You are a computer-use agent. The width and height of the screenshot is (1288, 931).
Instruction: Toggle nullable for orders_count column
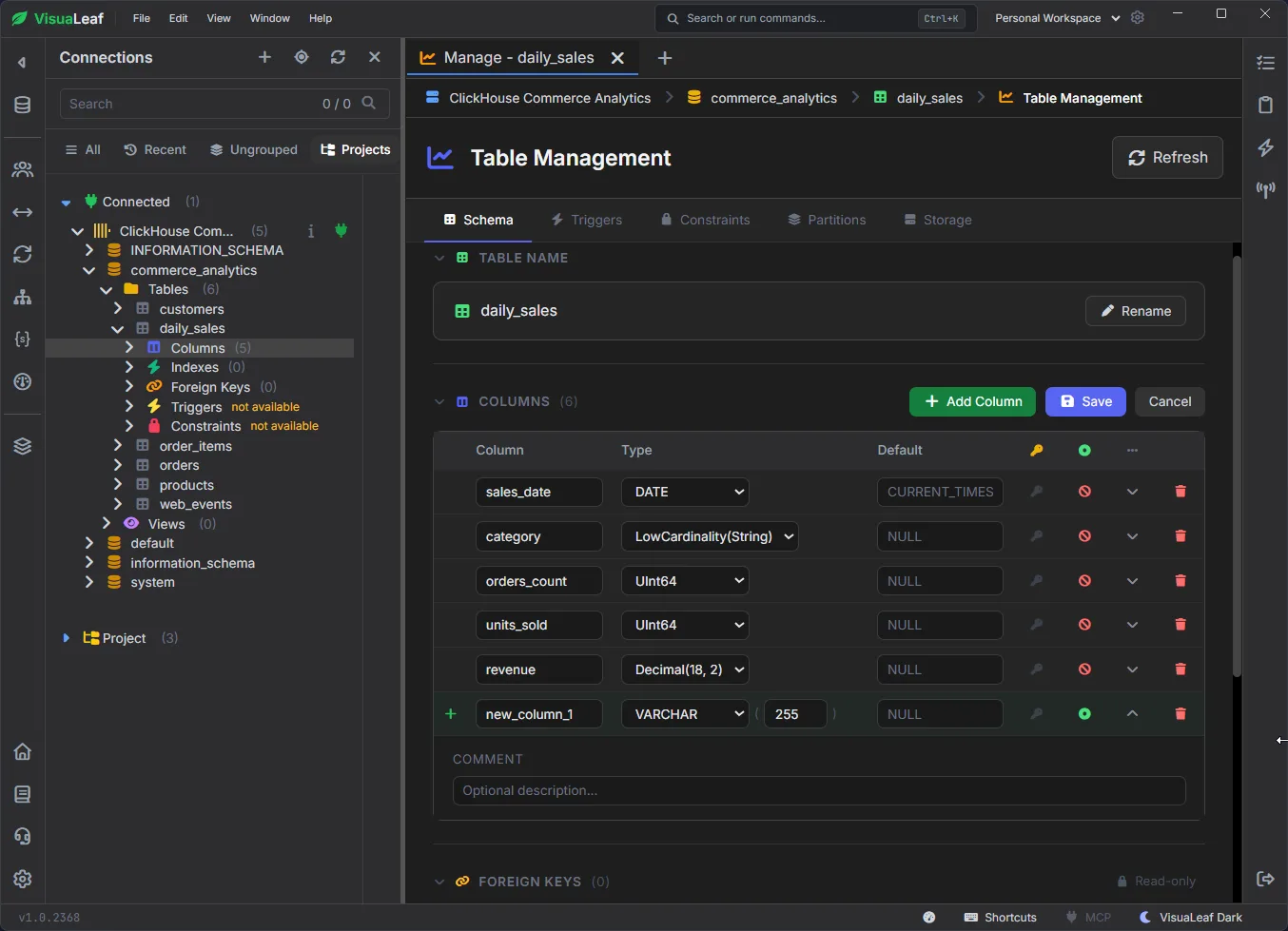tap(1084, 581)
